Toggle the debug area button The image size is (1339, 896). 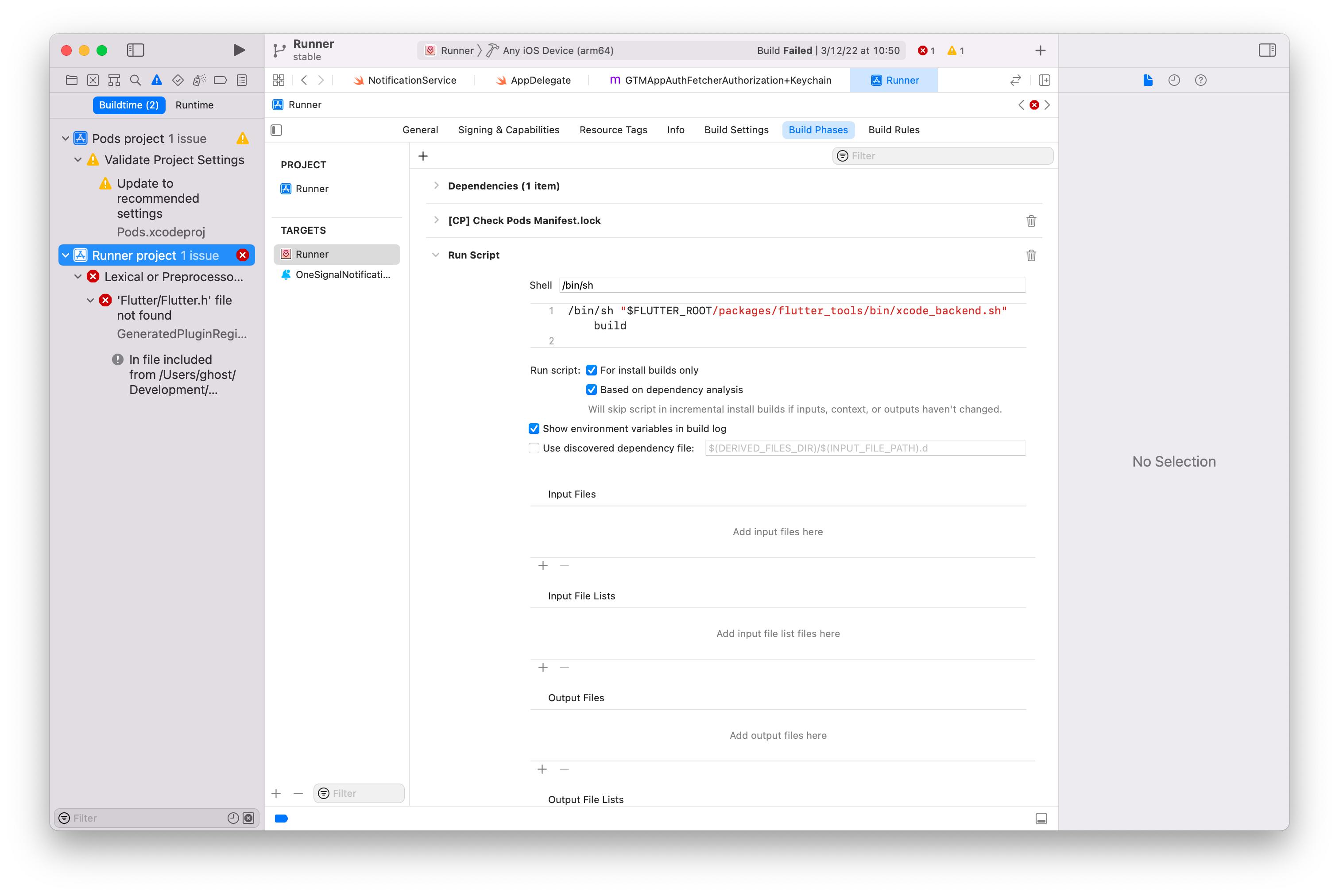(x=1041, y=818)
